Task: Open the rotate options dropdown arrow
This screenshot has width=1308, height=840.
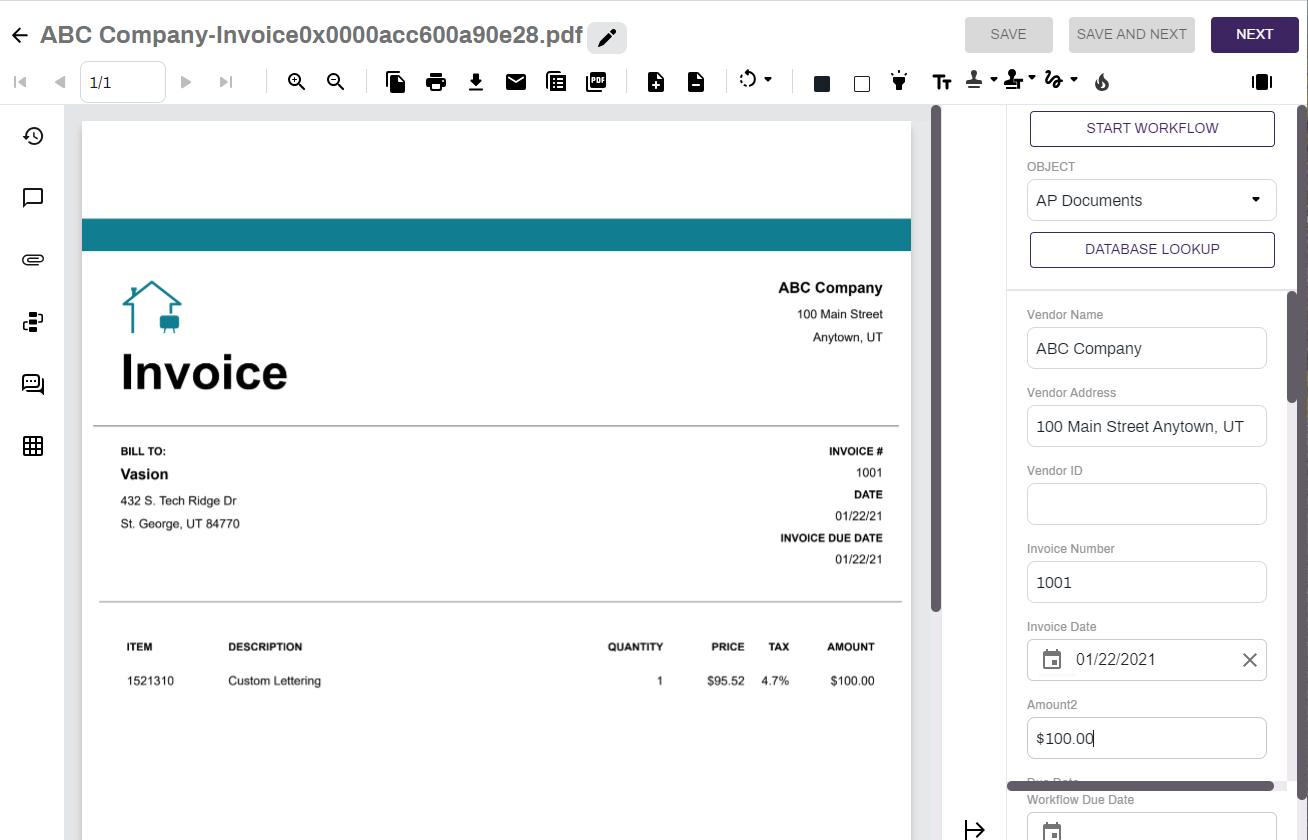Action: (x=768, y=79)
